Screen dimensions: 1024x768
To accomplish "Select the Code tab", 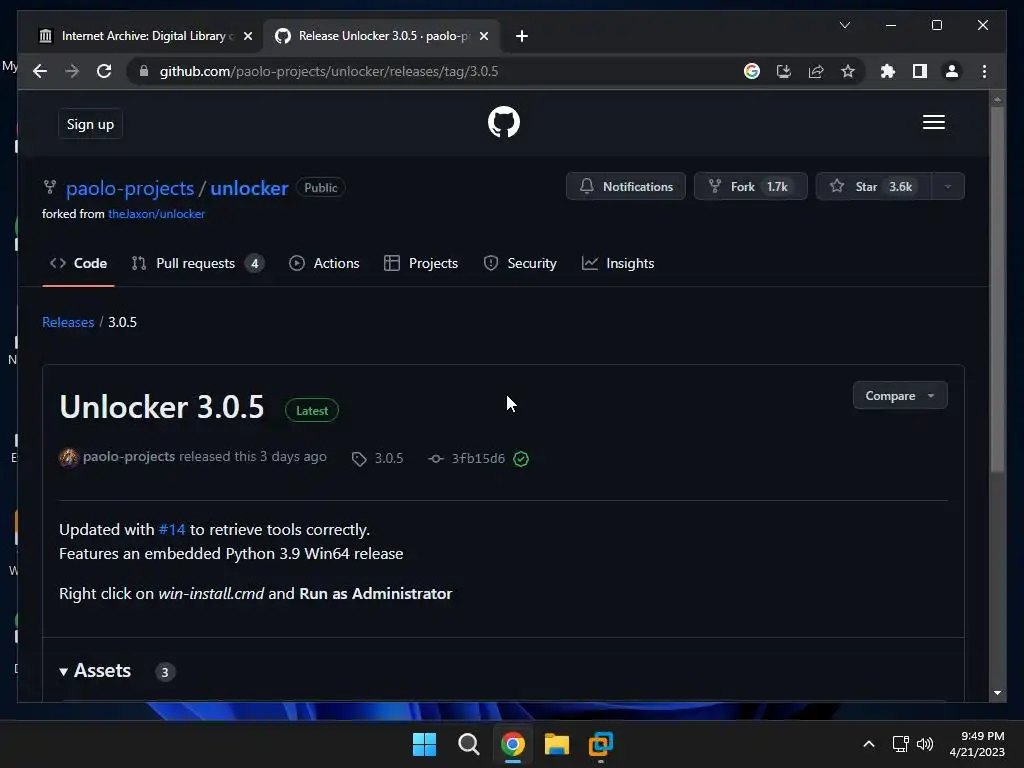I will pos(78,263).
